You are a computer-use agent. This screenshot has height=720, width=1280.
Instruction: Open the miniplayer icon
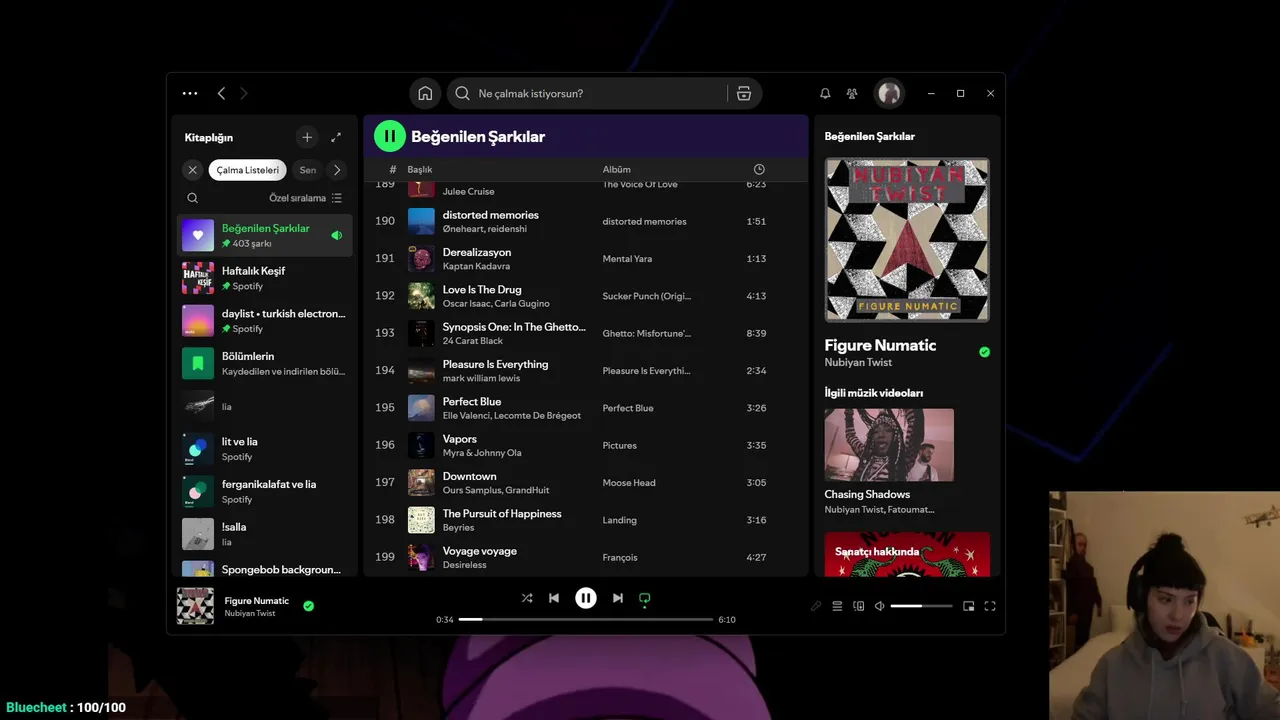968,606
